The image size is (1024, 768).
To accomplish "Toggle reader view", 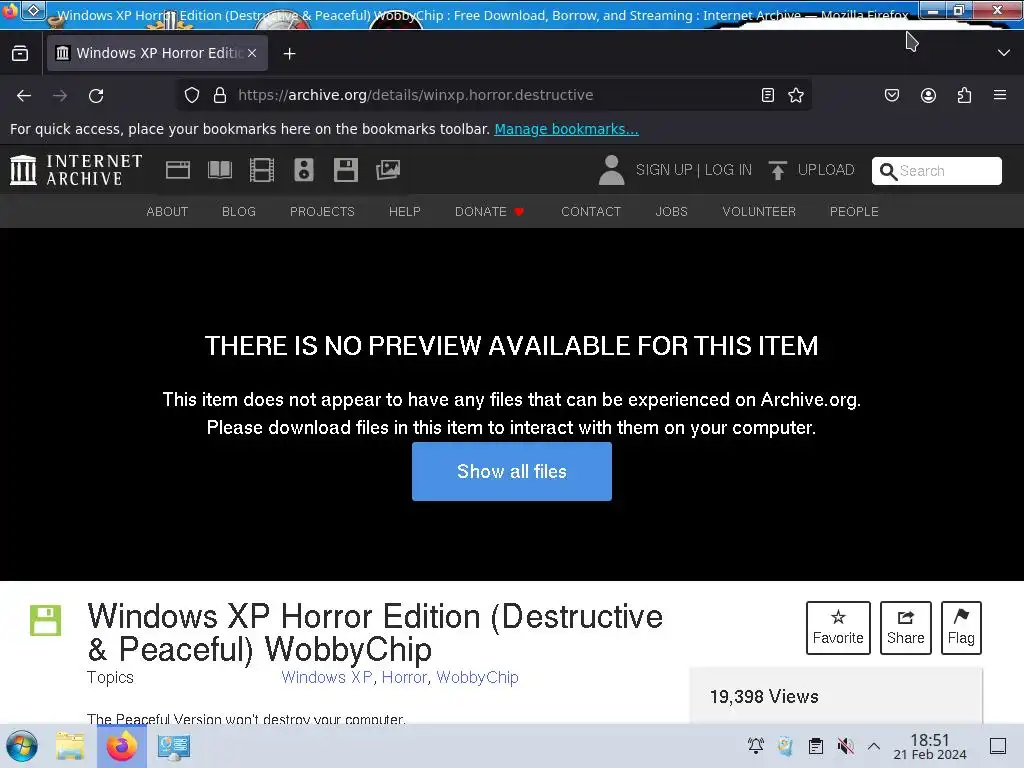I will [x=768, y=95].
